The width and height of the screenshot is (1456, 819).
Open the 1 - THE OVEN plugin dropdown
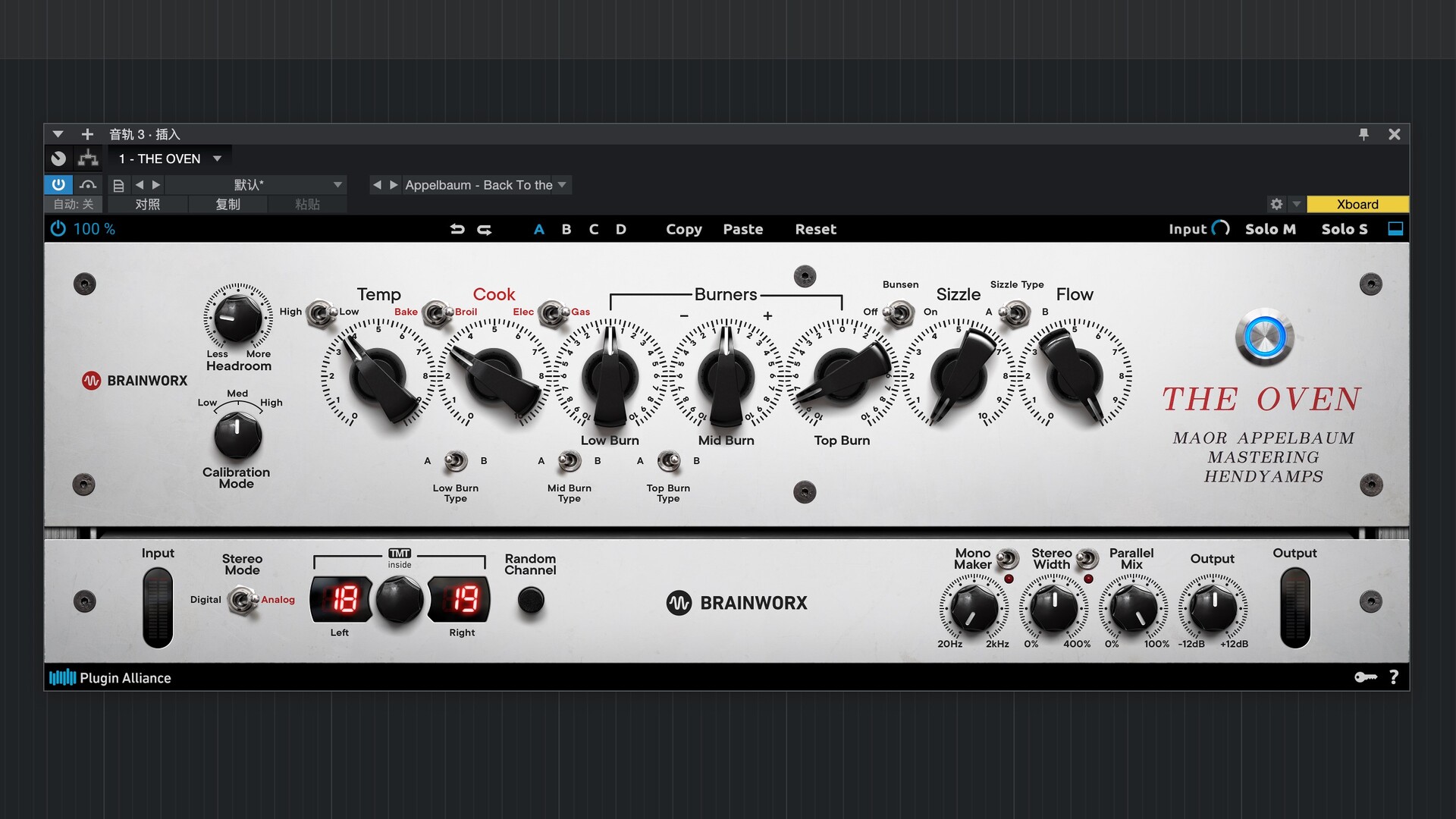(x=170, y=158)
